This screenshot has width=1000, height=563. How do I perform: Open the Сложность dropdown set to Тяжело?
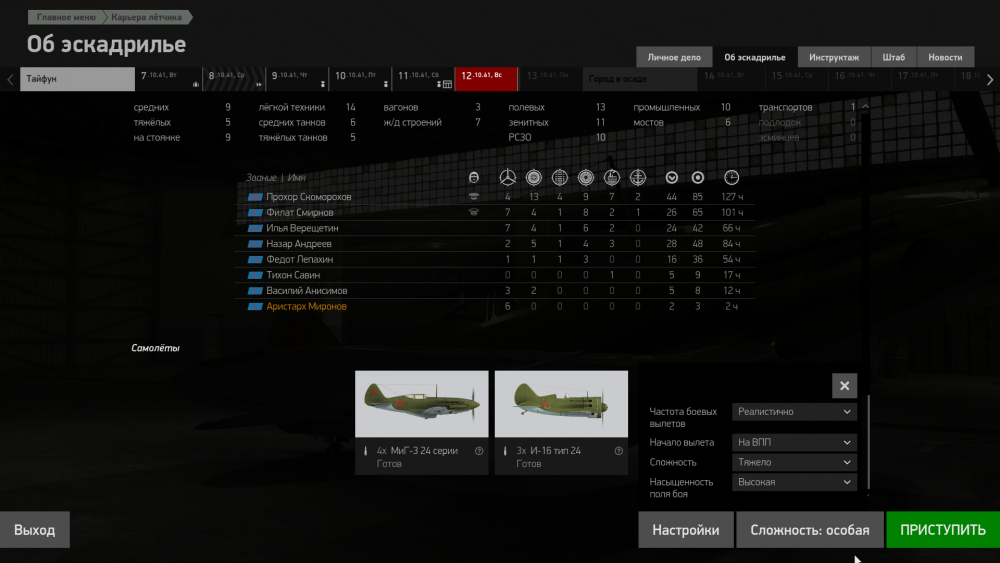(x=794, y=462)
